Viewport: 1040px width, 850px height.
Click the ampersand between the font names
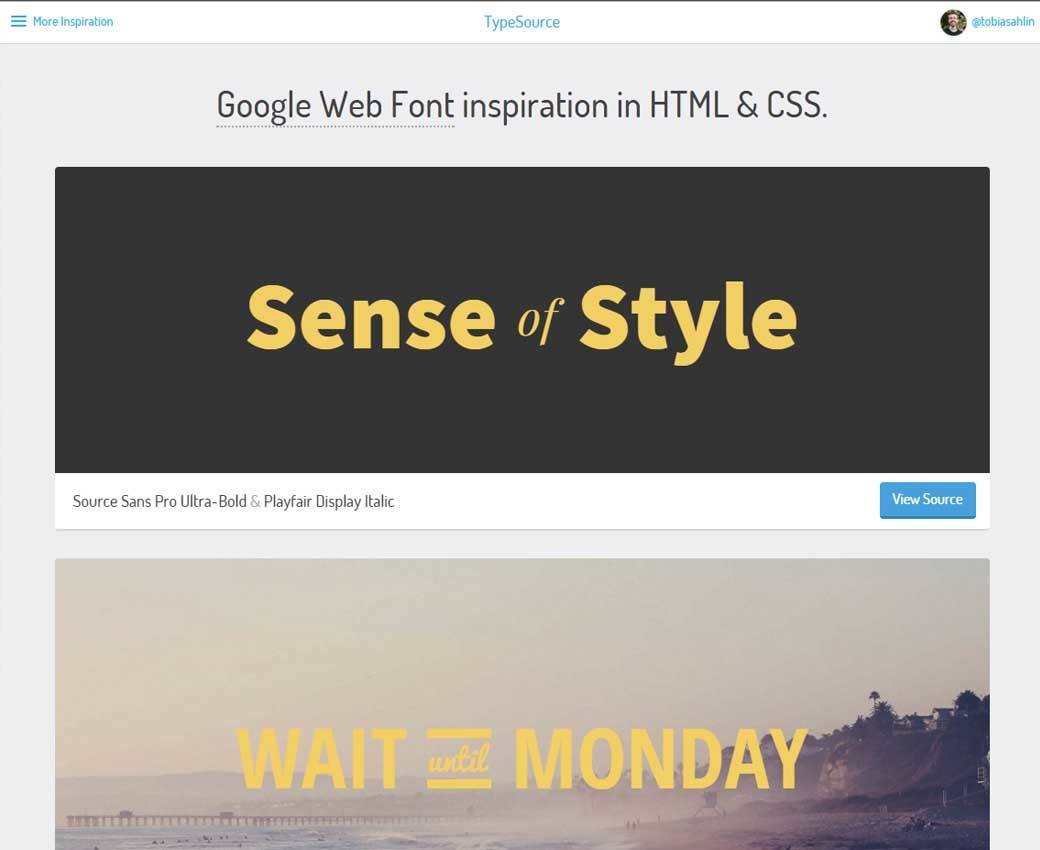pyautogui.click(x=255, y=501)
